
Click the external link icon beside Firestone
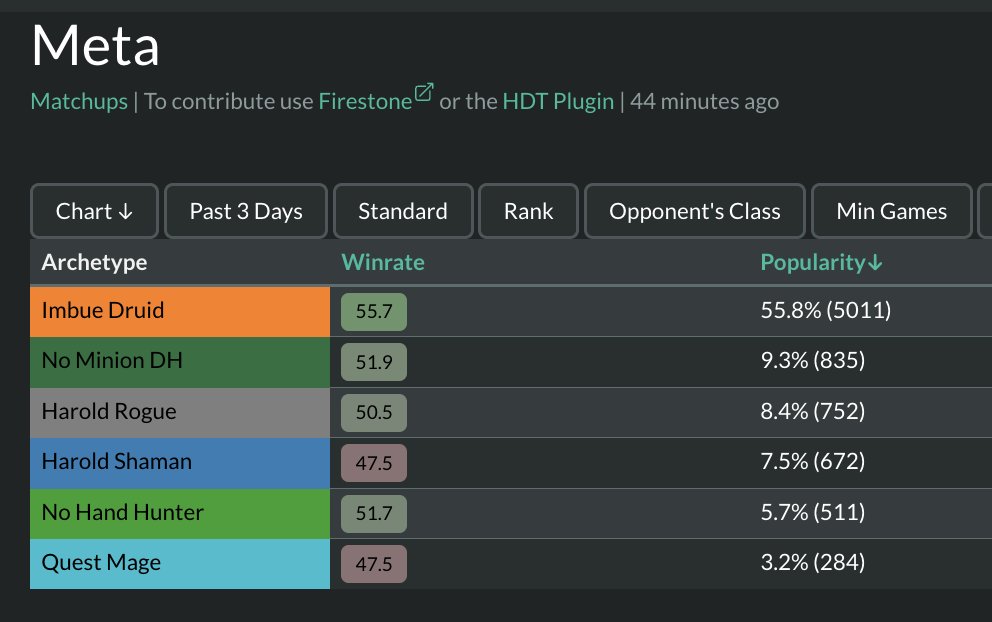424,94
